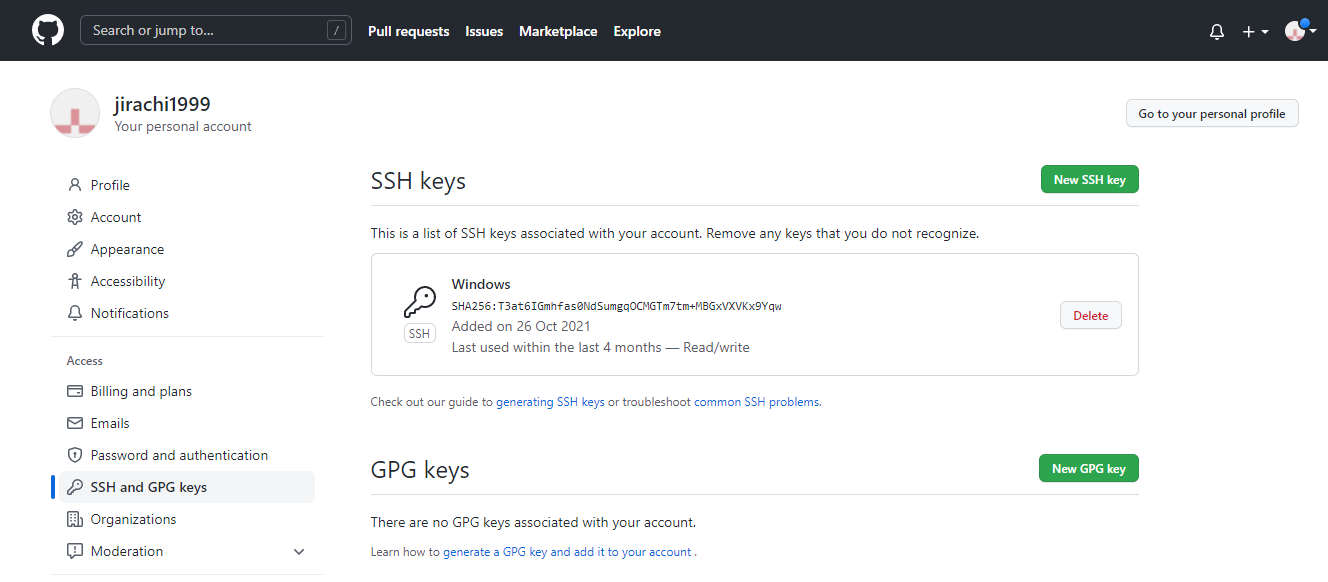Image resolution: width=1328 pixels, height=582 pixels.
Task: Click the GitHub octocat logo
Action: coord(48,30)
